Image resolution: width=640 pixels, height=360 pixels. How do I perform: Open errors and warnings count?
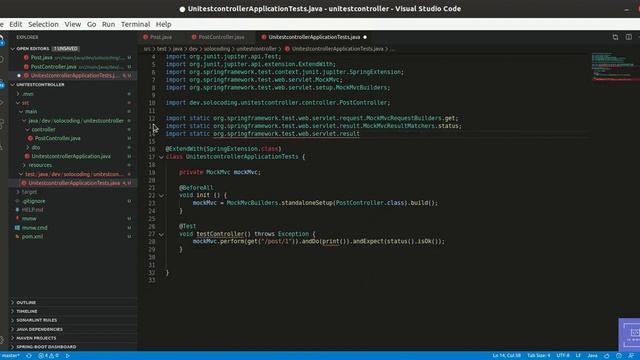point(49,356)
